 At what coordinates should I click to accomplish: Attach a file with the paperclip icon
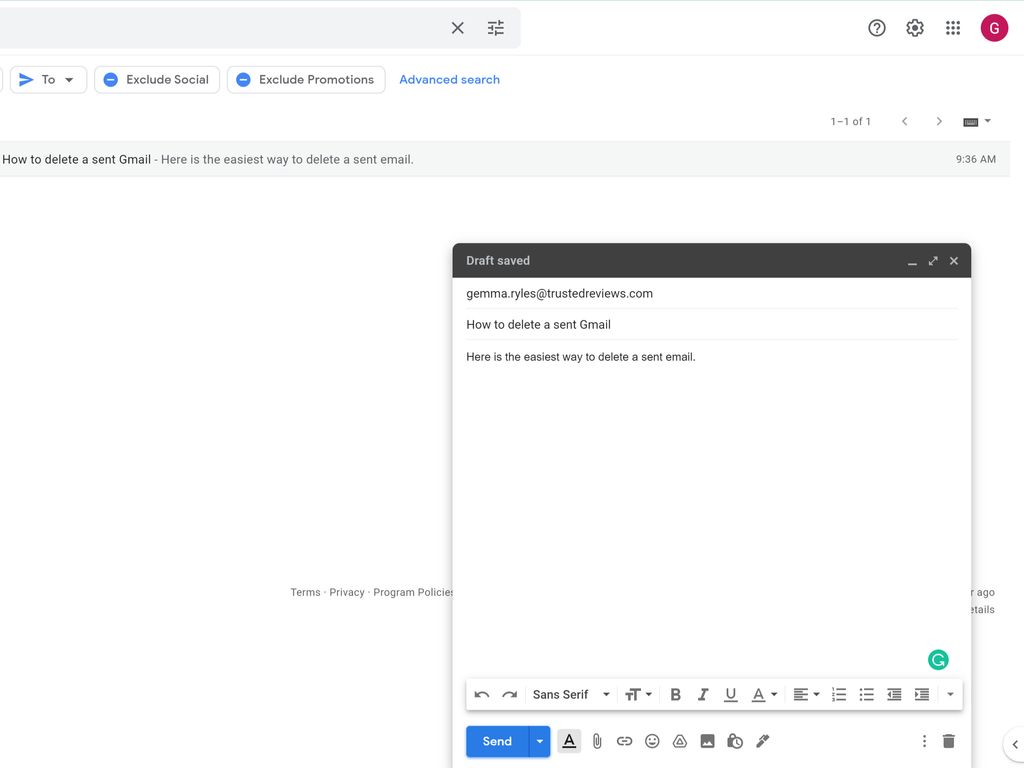tap(597, 741)
